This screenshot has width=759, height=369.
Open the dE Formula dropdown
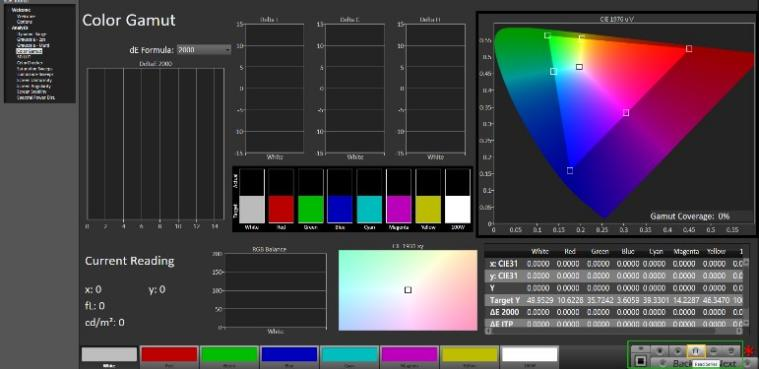click(204, 49)
